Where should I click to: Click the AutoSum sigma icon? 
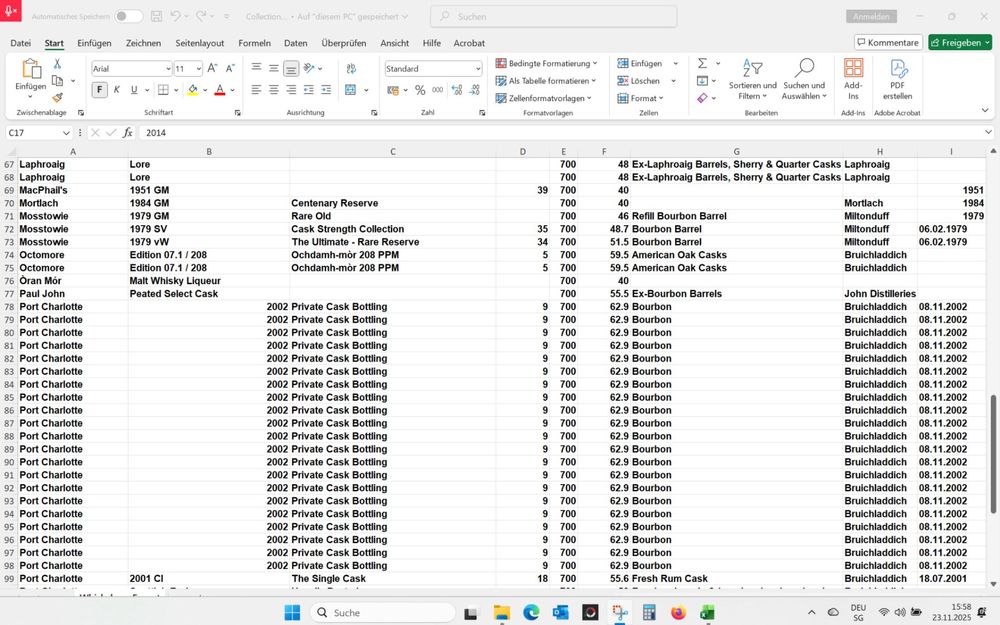[702, 63]
